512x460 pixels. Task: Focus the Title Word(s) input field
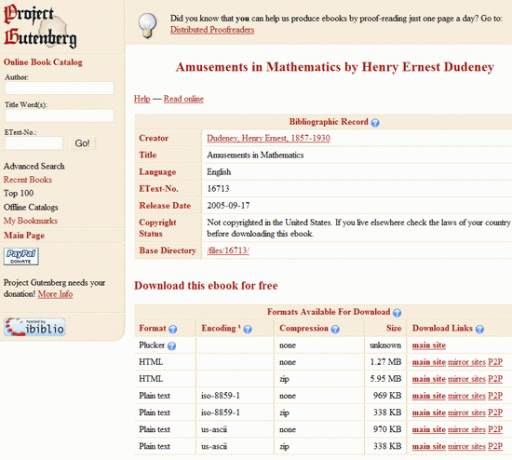click(59, 116)
